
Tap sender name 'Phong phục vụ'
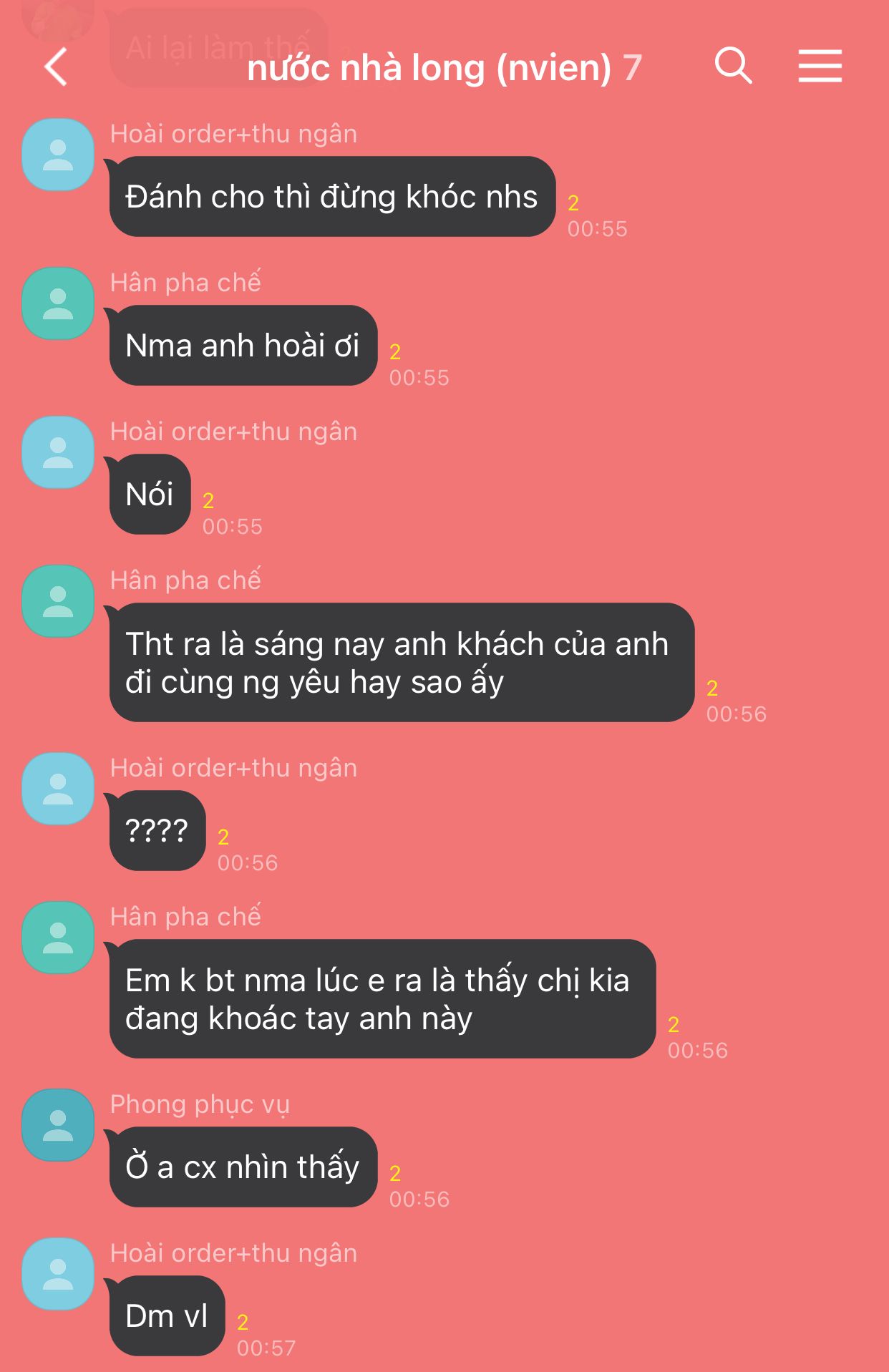coord(200,1104)
